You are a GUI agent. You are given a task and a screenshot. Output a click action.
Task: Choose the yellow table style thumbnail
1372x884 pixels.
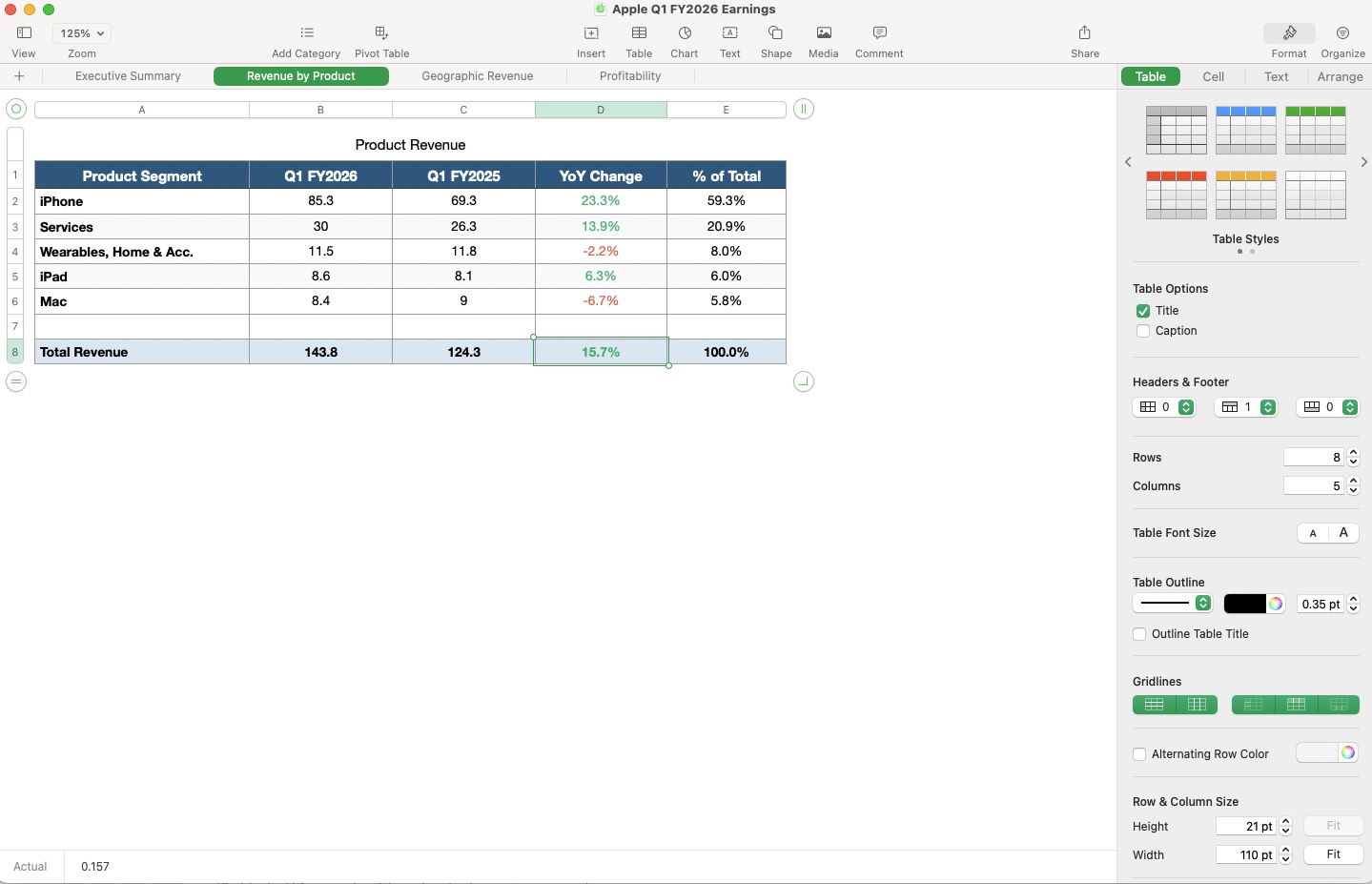coord(1246,195)
